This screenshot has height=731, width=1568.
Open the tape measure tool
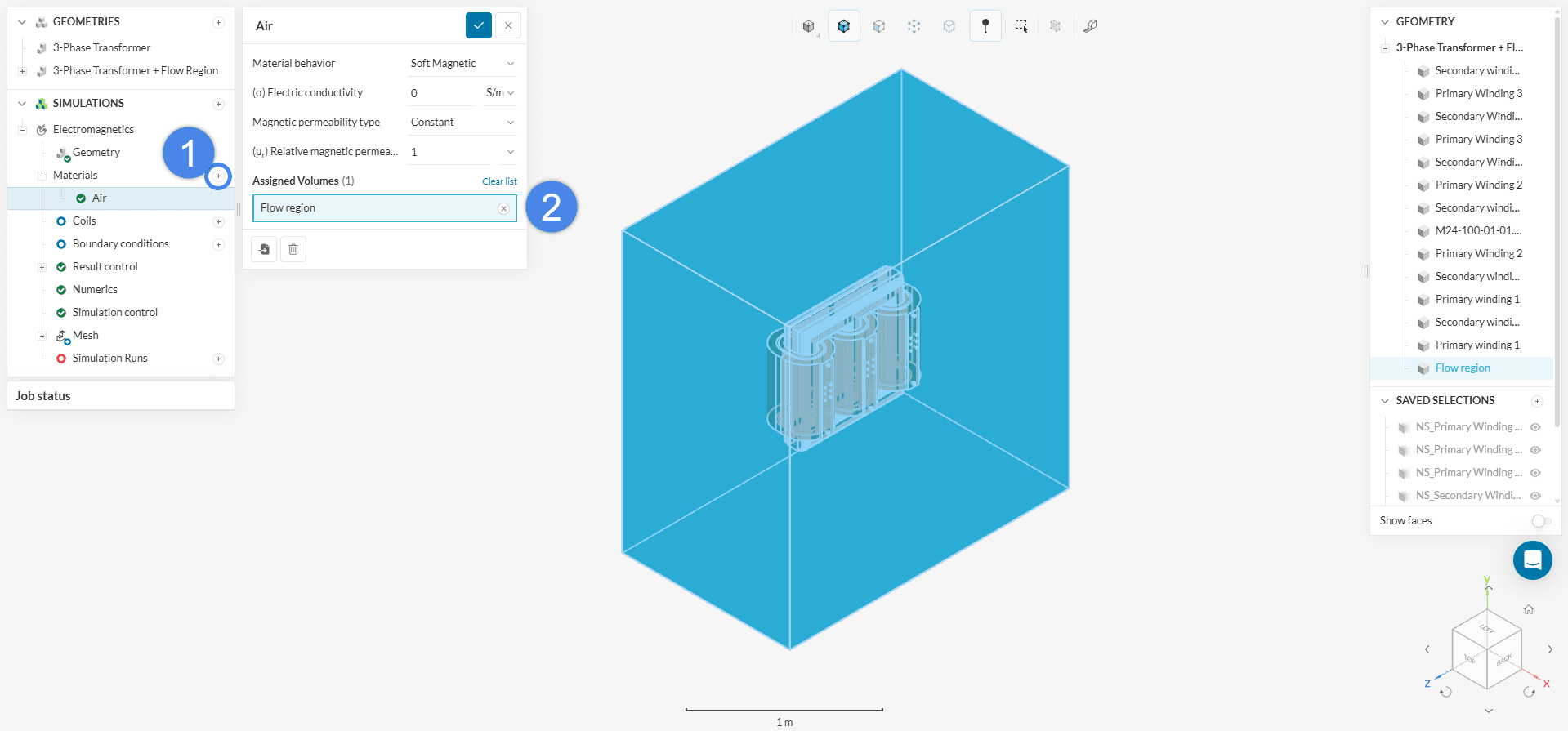click(x=1090, y=26)
